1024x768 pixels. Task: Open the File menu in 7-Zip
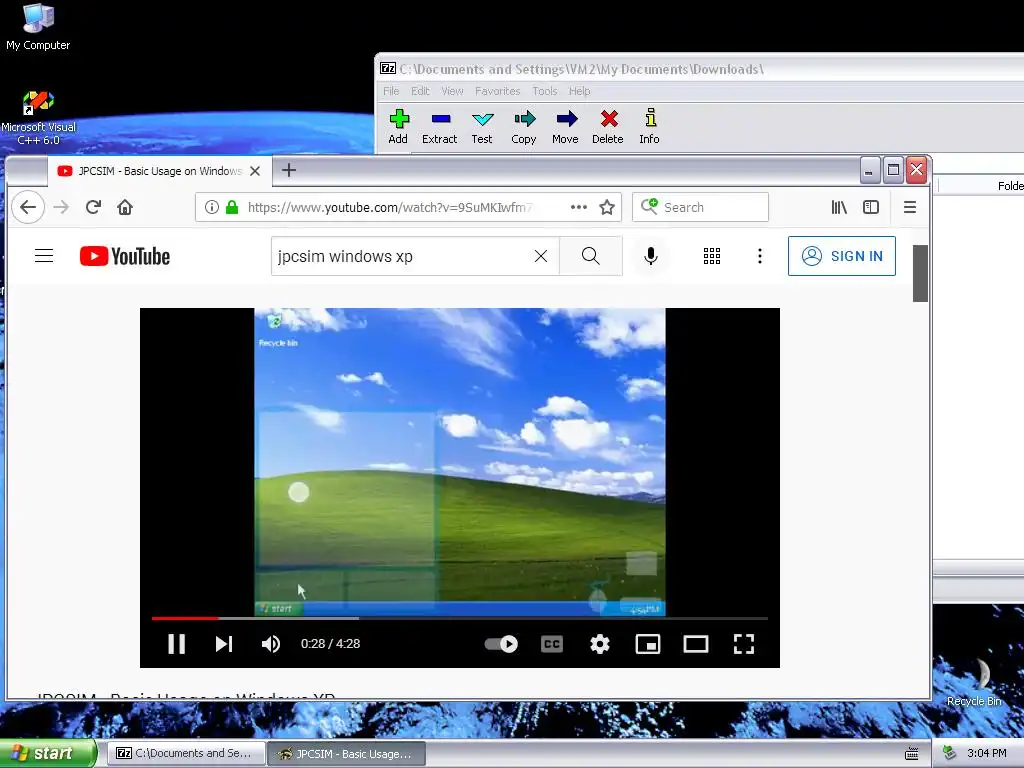391,91
